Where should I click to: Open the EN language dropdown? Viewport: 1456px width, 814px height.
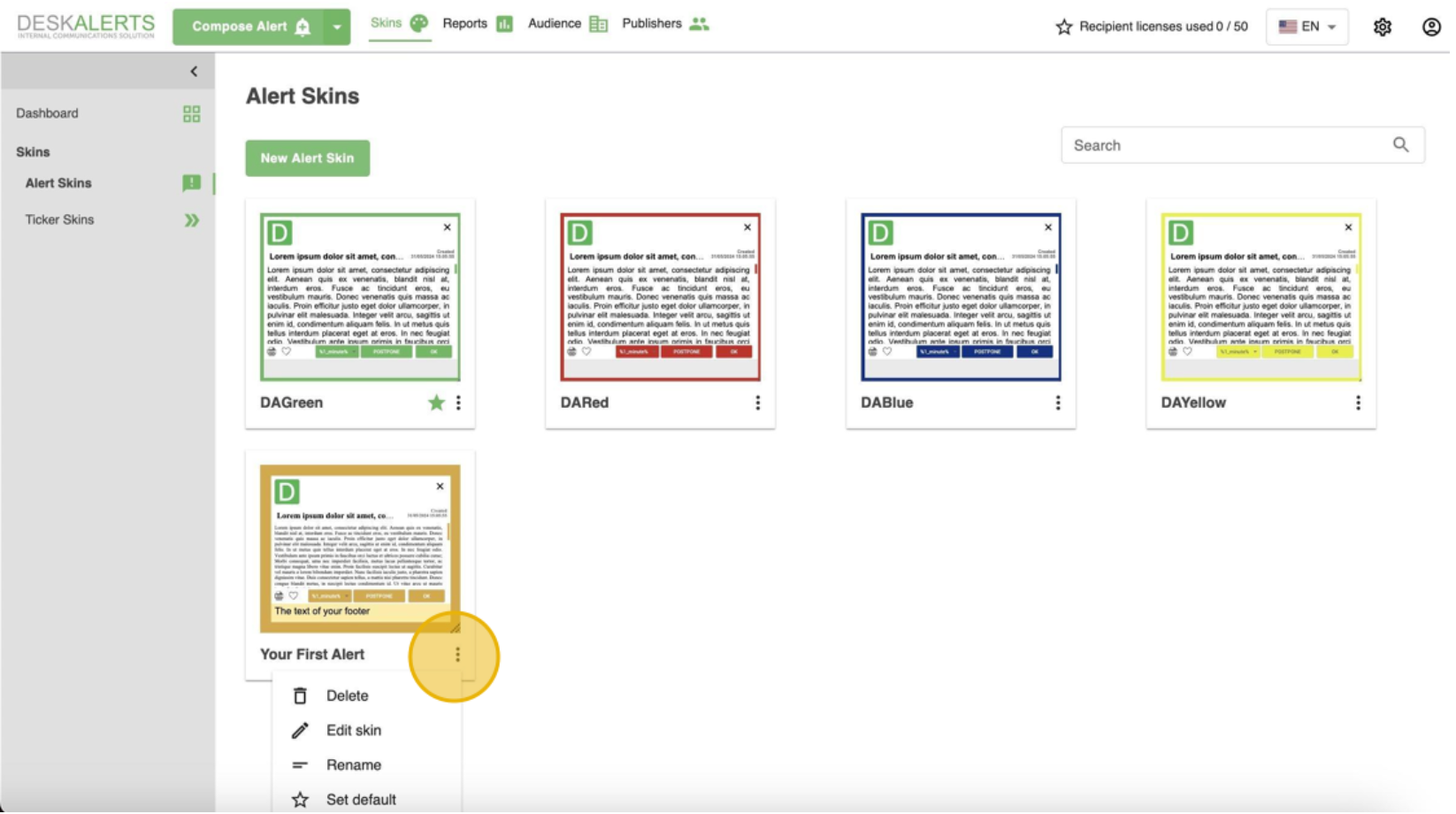tap(1307, 27)
